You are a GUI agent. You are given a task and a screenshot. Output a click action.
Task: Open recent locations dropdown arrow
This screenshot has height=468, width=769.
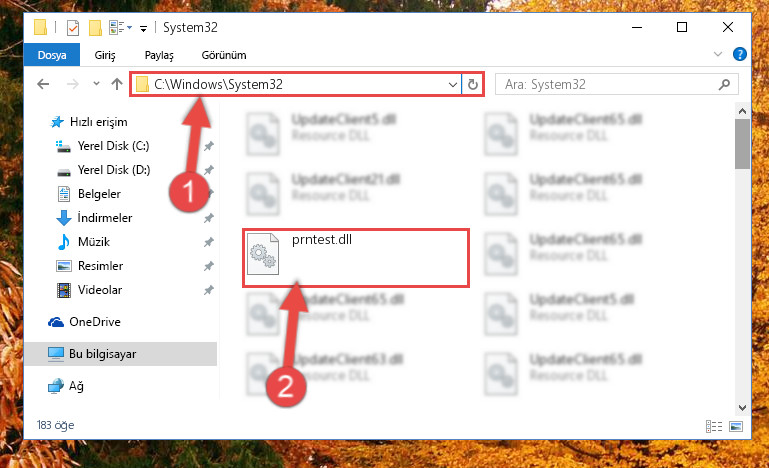[96, 84]
